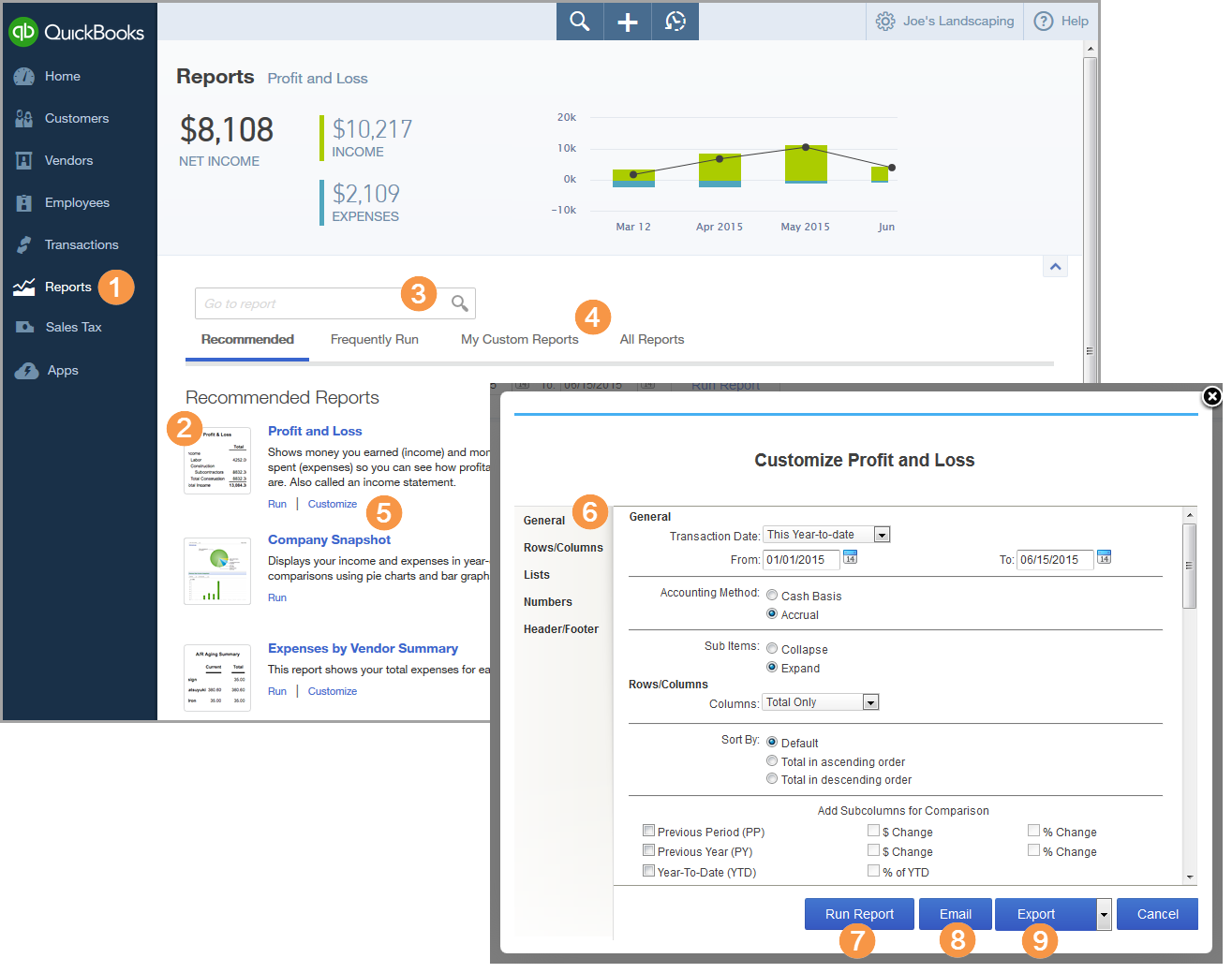The image size is (1232, 973).
Task: Select Accrual accounting method
Action: point(772,614)
